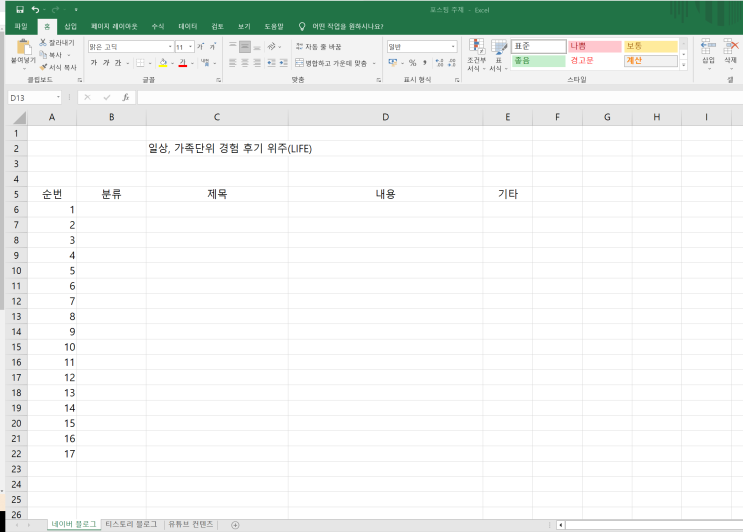Decrease font size with smaller 가 icon
743x532 pixels.
coord(213,46)
